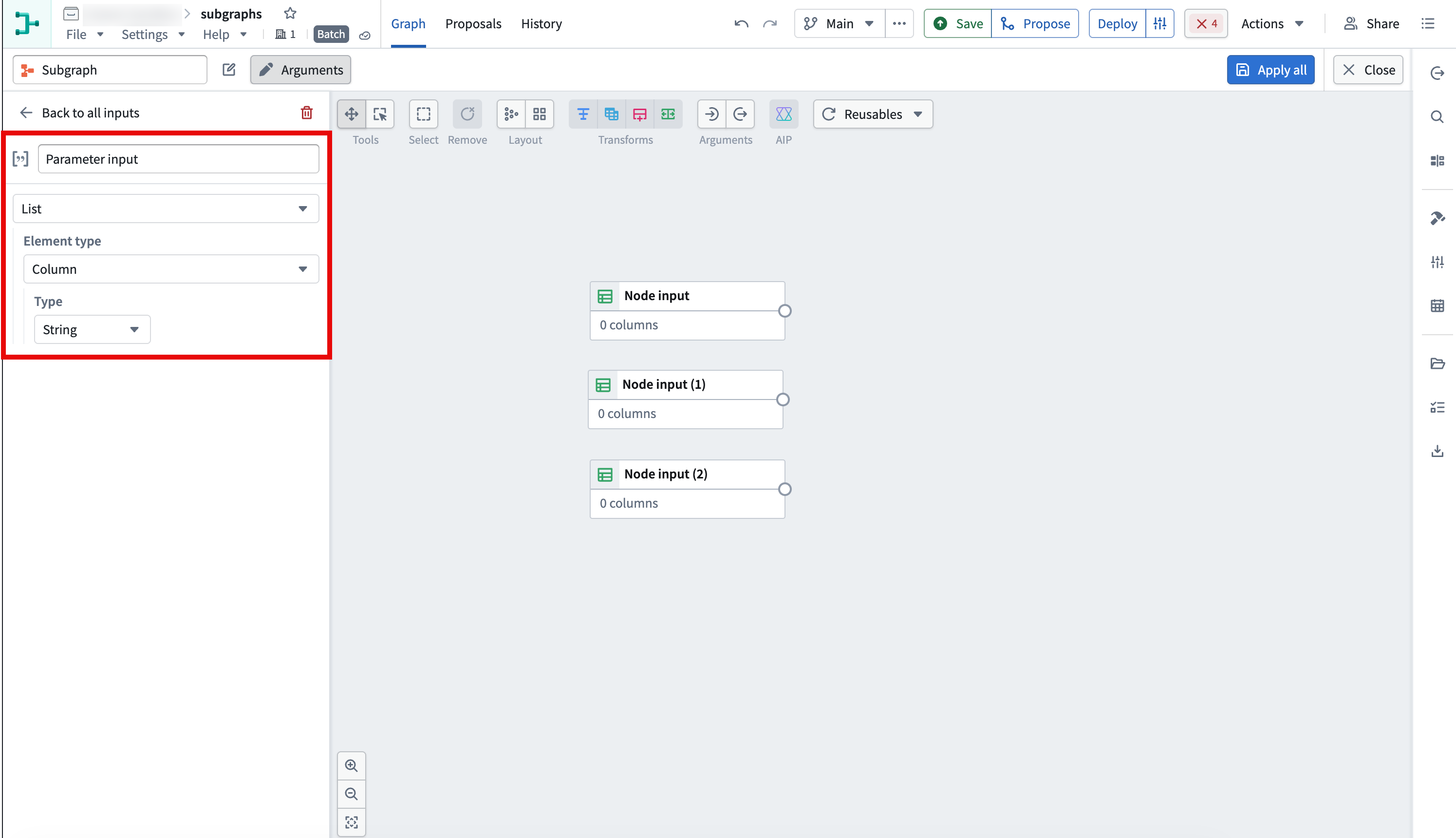Click the Remove icon in toolbar
The height and width of the screenshot is (838, 1456).
[x=467, y=114]
